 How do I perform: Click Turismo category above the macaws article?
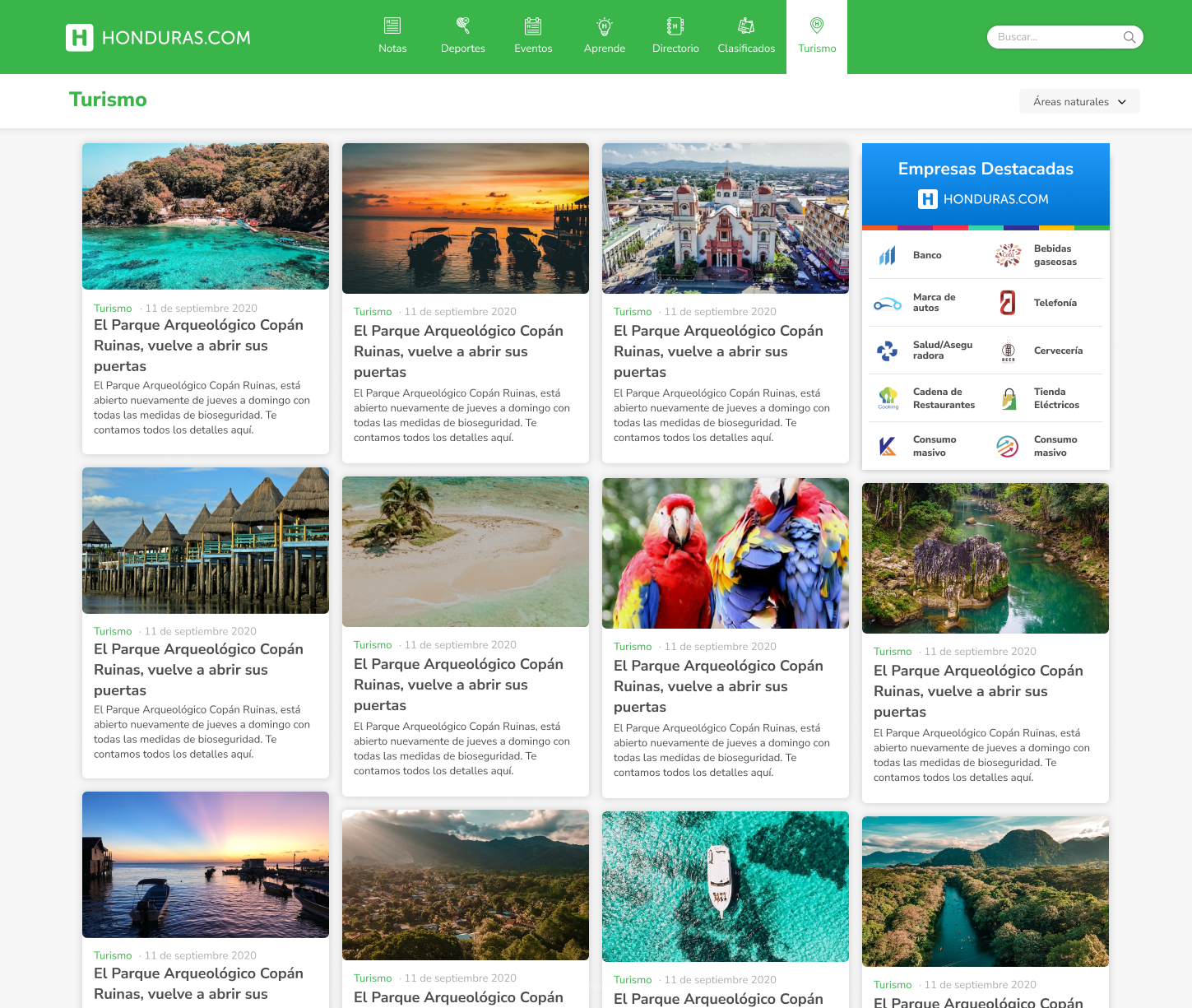633,647
